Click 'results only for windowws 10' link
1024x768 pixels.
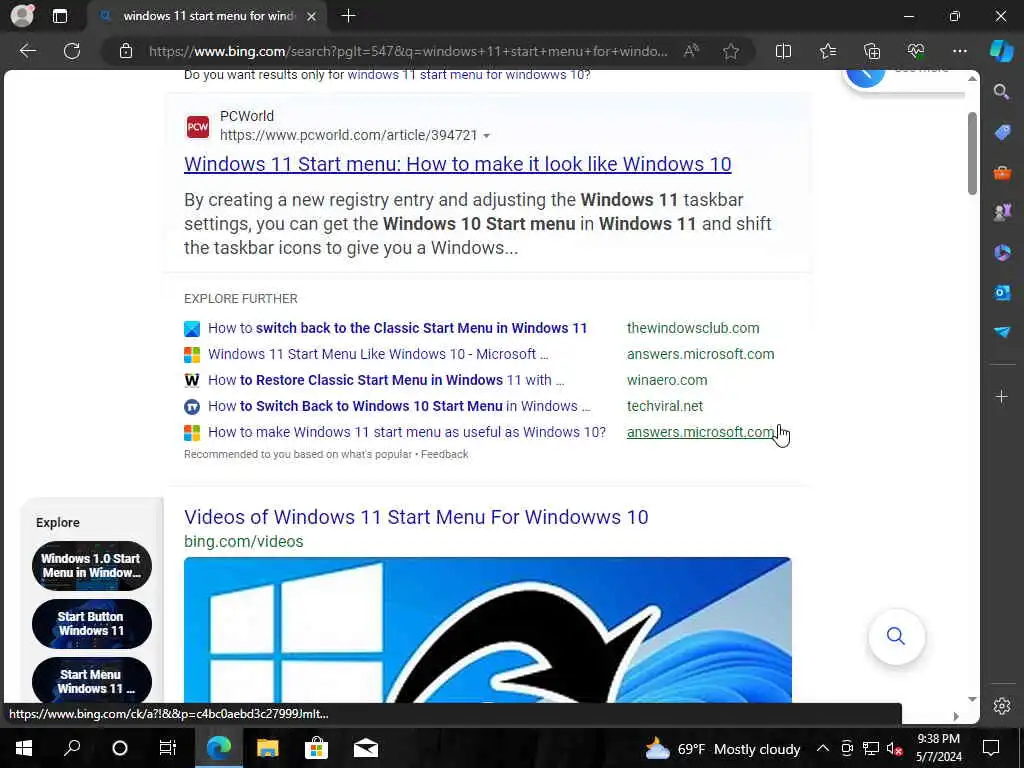coord(469,74)
